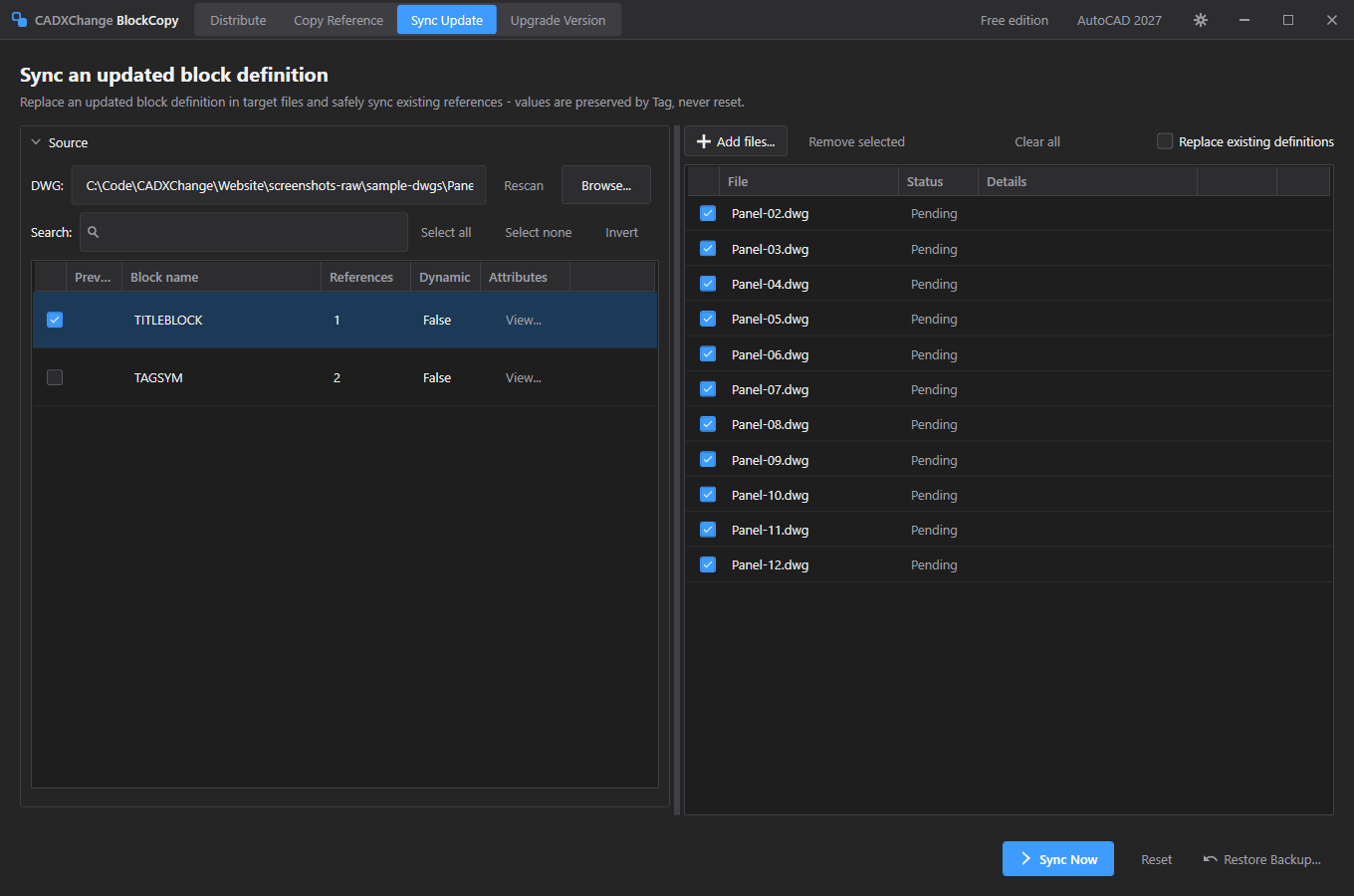This screenshot has height=896, width=1354.
Task: Uncheck Panel-03.dwg file checkbox
Action: pyautogui.click(x=708, y=249)
